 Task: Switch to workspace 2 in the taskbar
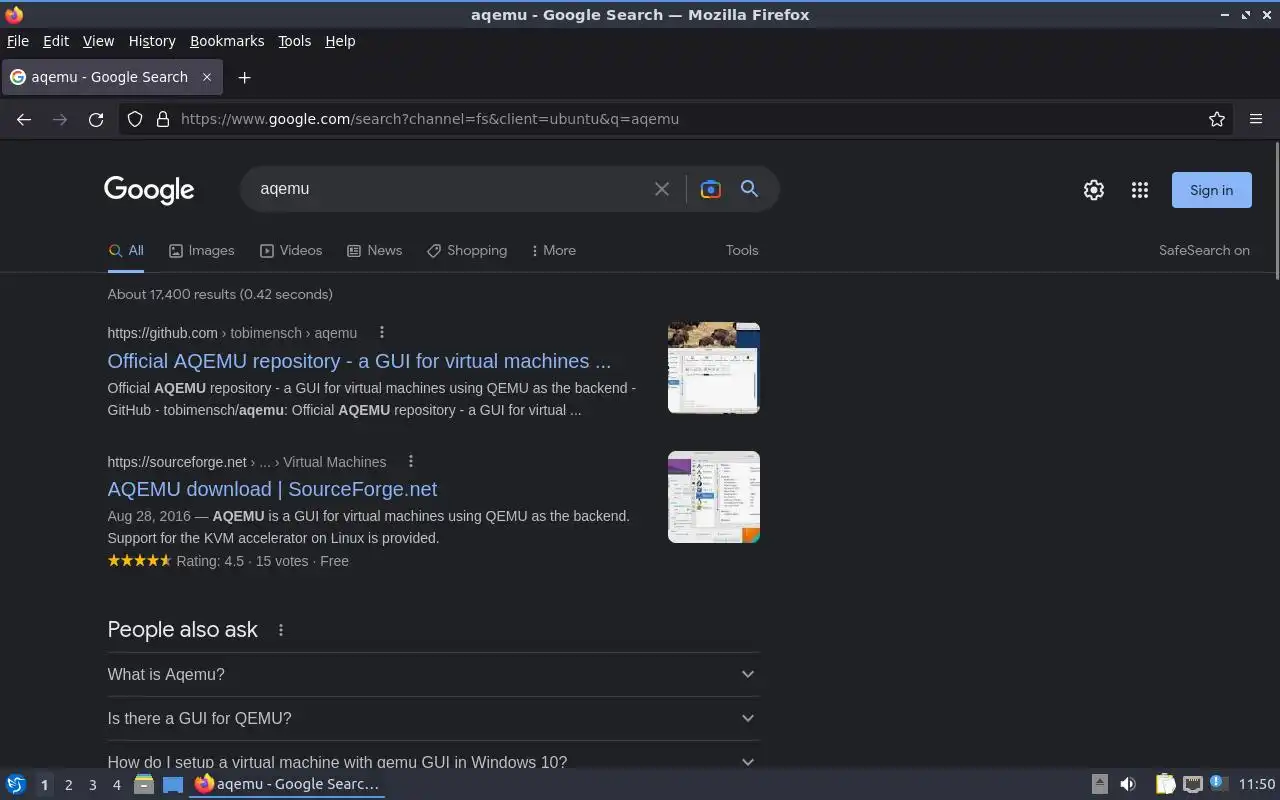point(68,785)
